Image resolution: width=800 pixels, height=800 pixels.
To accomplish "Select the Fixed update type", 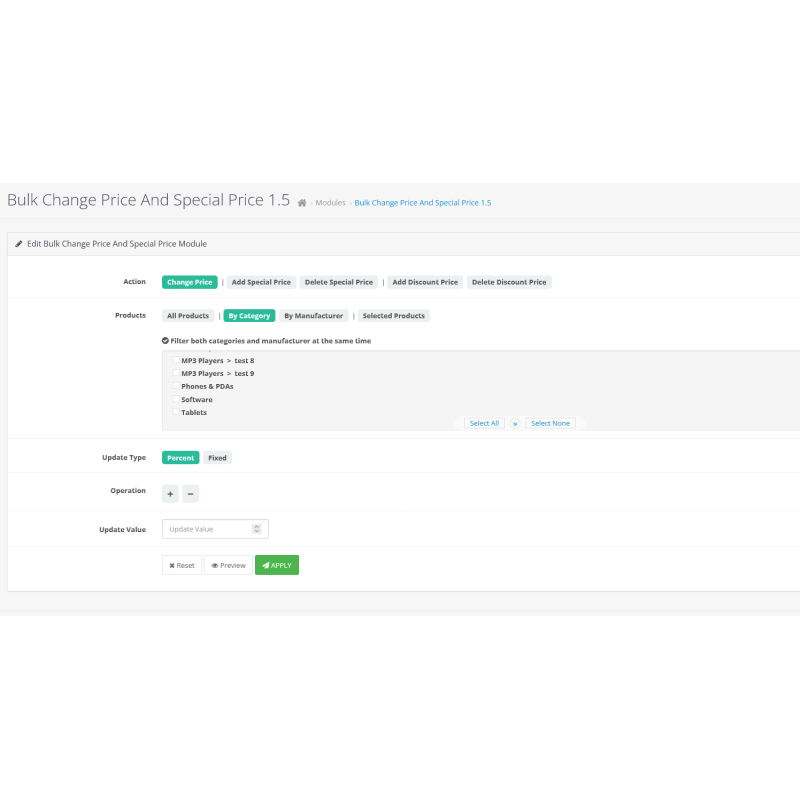I will click(217, 457).
